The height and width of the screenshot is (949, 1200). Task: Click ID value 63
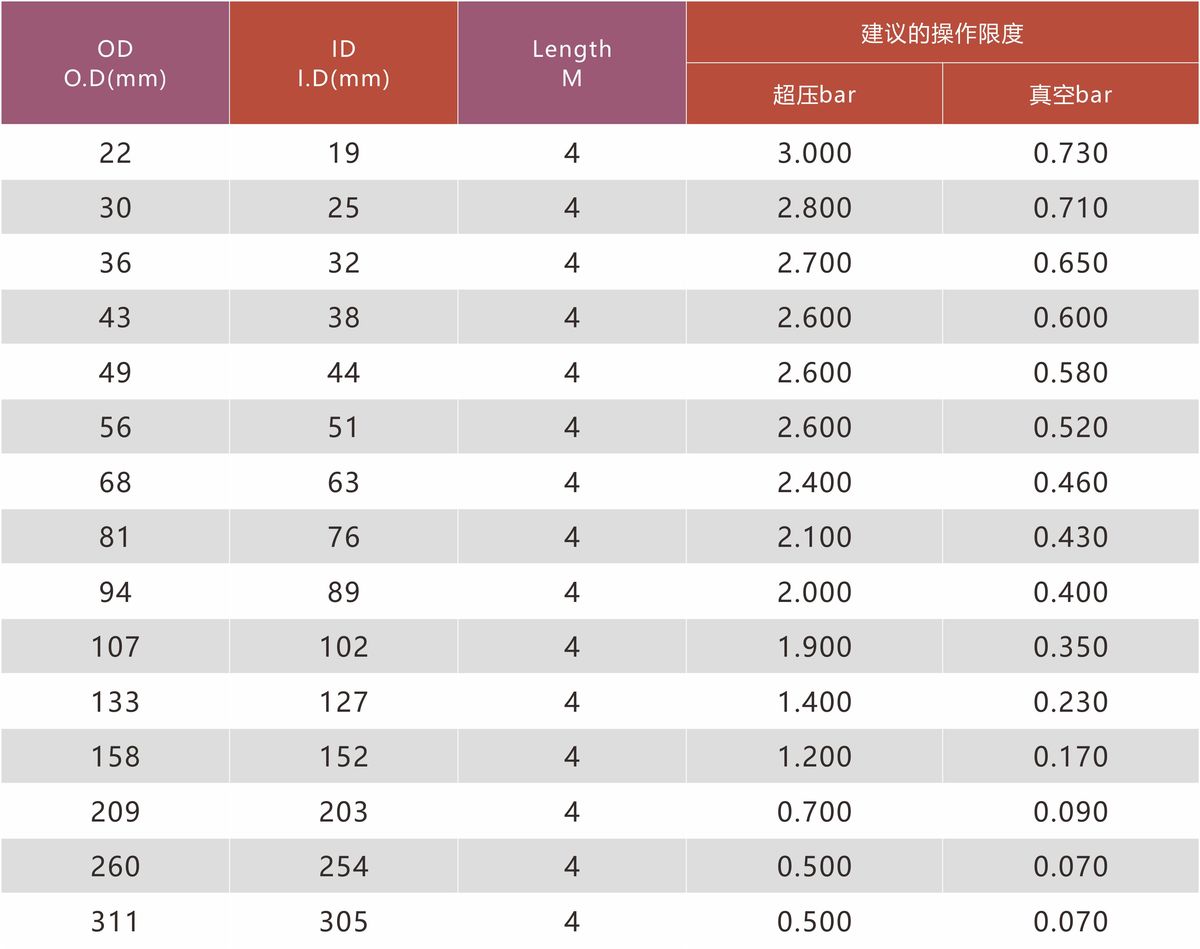(x=343, y=483)
